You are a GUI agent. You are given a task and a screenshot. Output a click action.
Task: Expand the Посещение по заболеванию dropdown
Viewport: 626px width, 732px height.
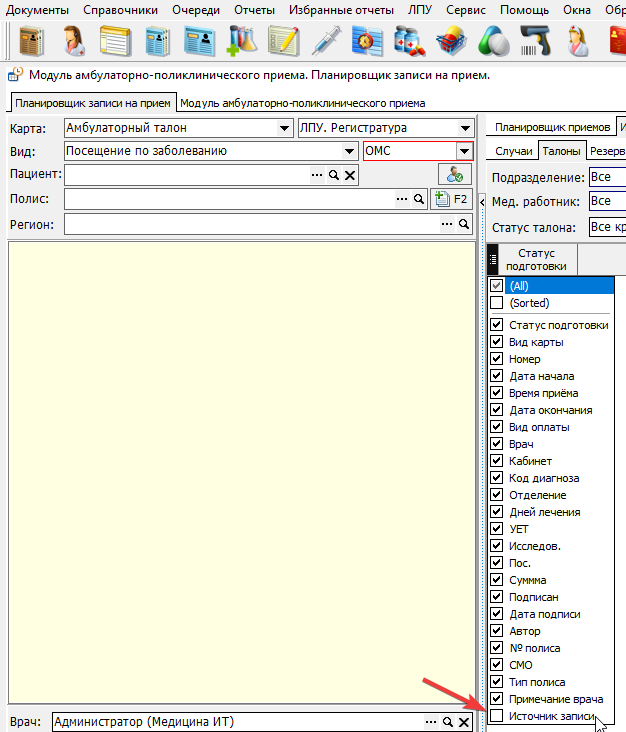pos(349,151)
